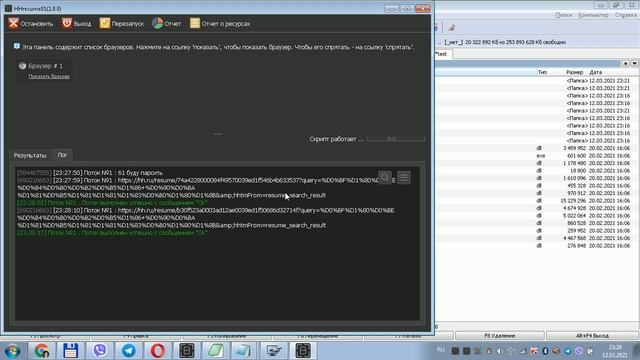
Task: Open the dark B icon beside Opera
Action: [x=187, y=351]
